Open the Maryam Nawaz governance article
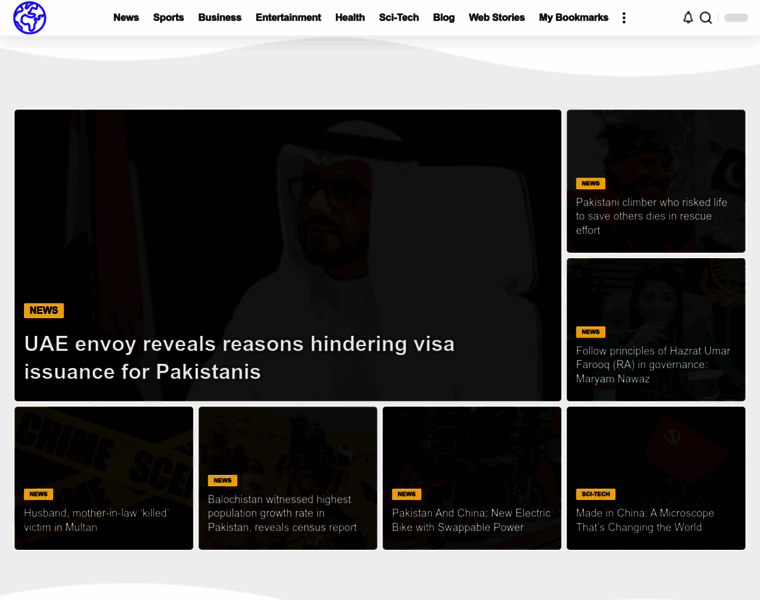This screenshot has height=600, width=760. 653,364
